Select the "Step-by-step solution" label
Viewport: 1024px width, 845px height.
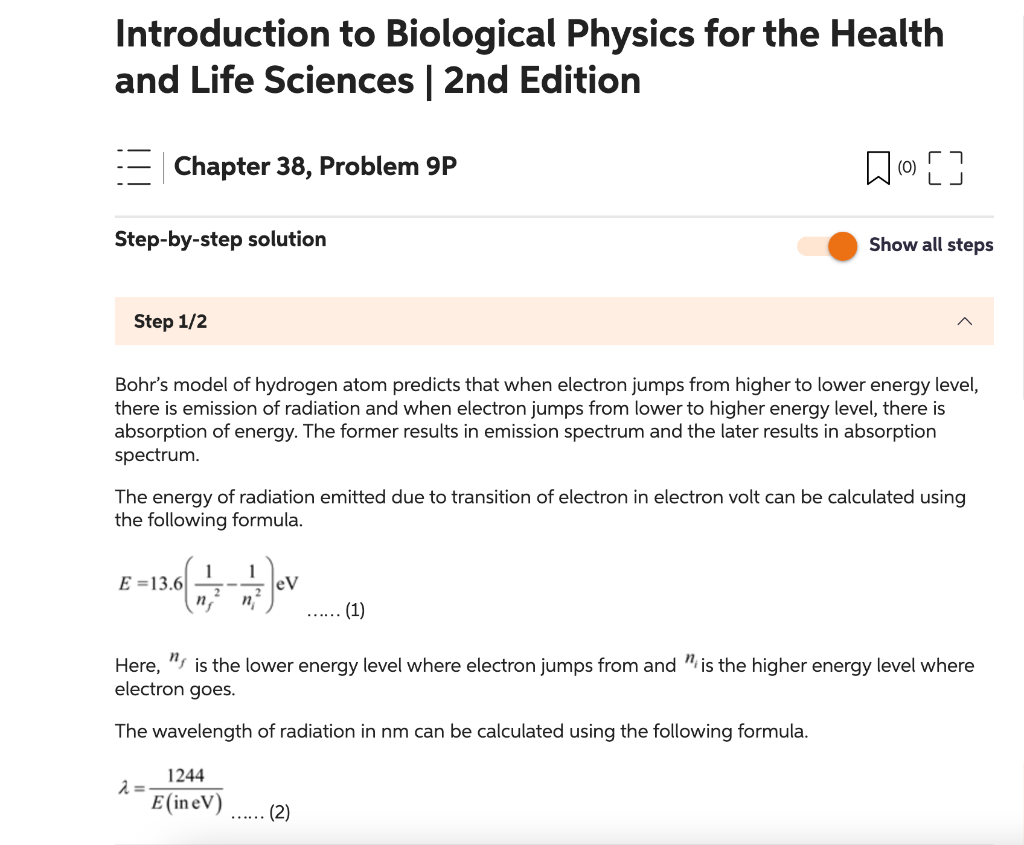coord(220,239)
